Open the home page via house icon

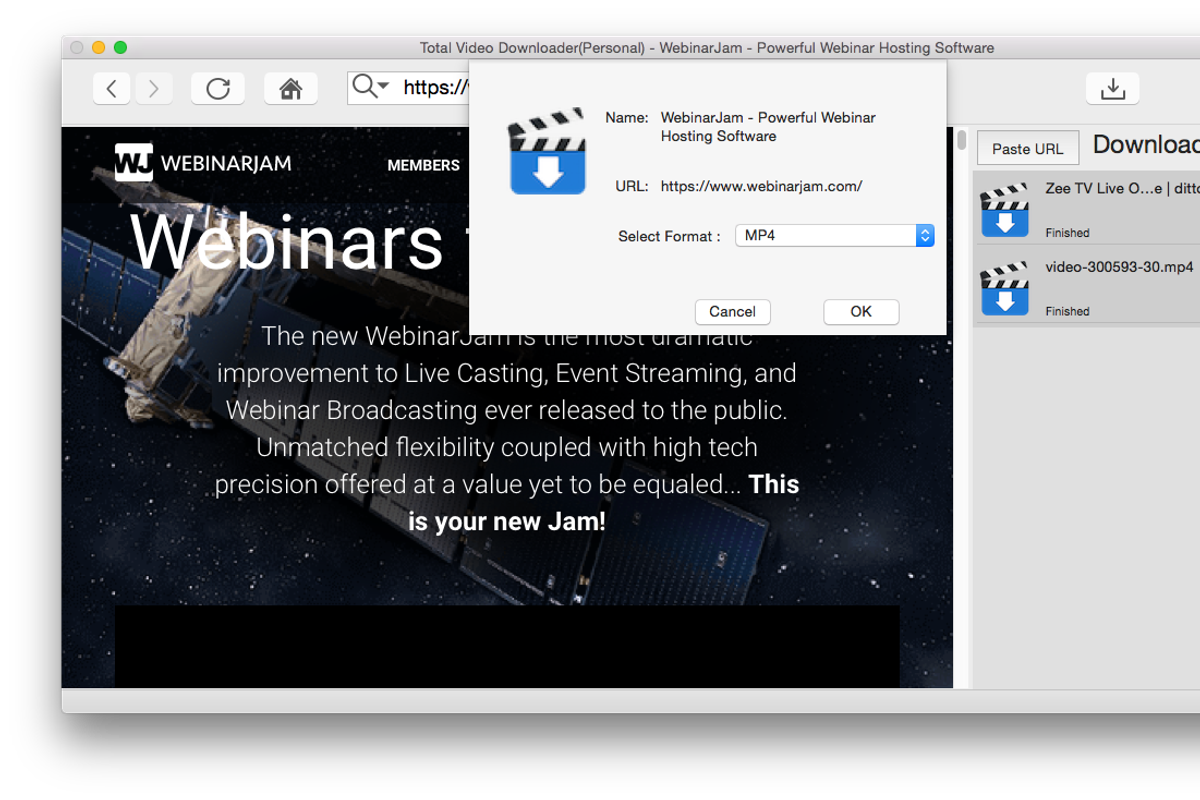[291, 88]
